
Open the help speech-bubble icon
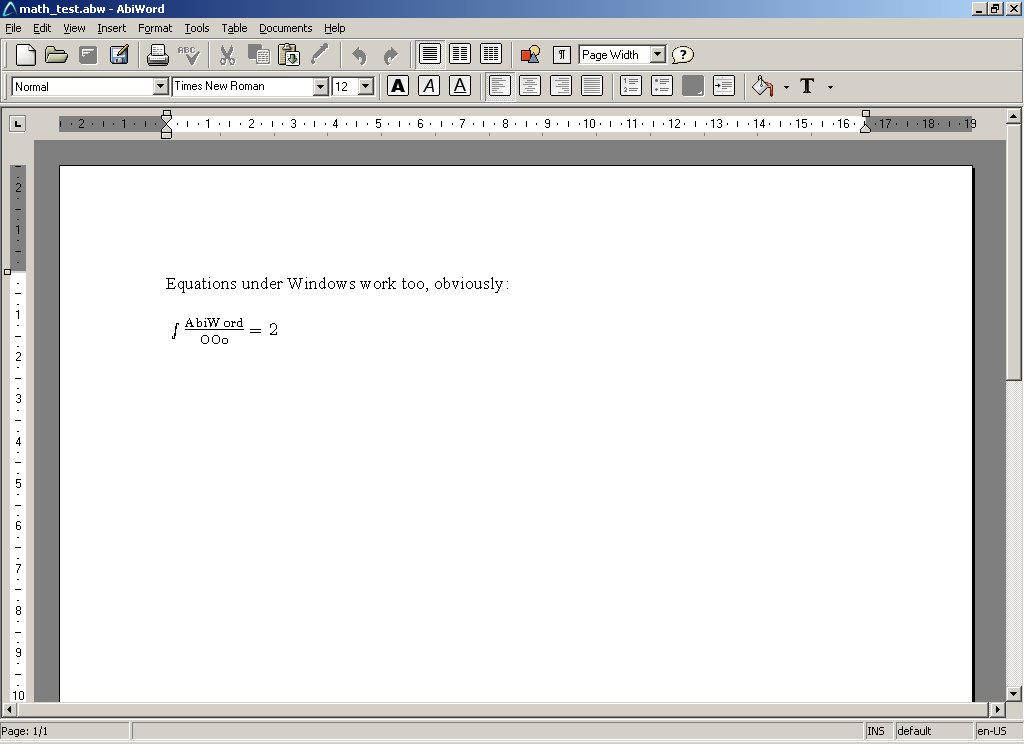point(682,55)
